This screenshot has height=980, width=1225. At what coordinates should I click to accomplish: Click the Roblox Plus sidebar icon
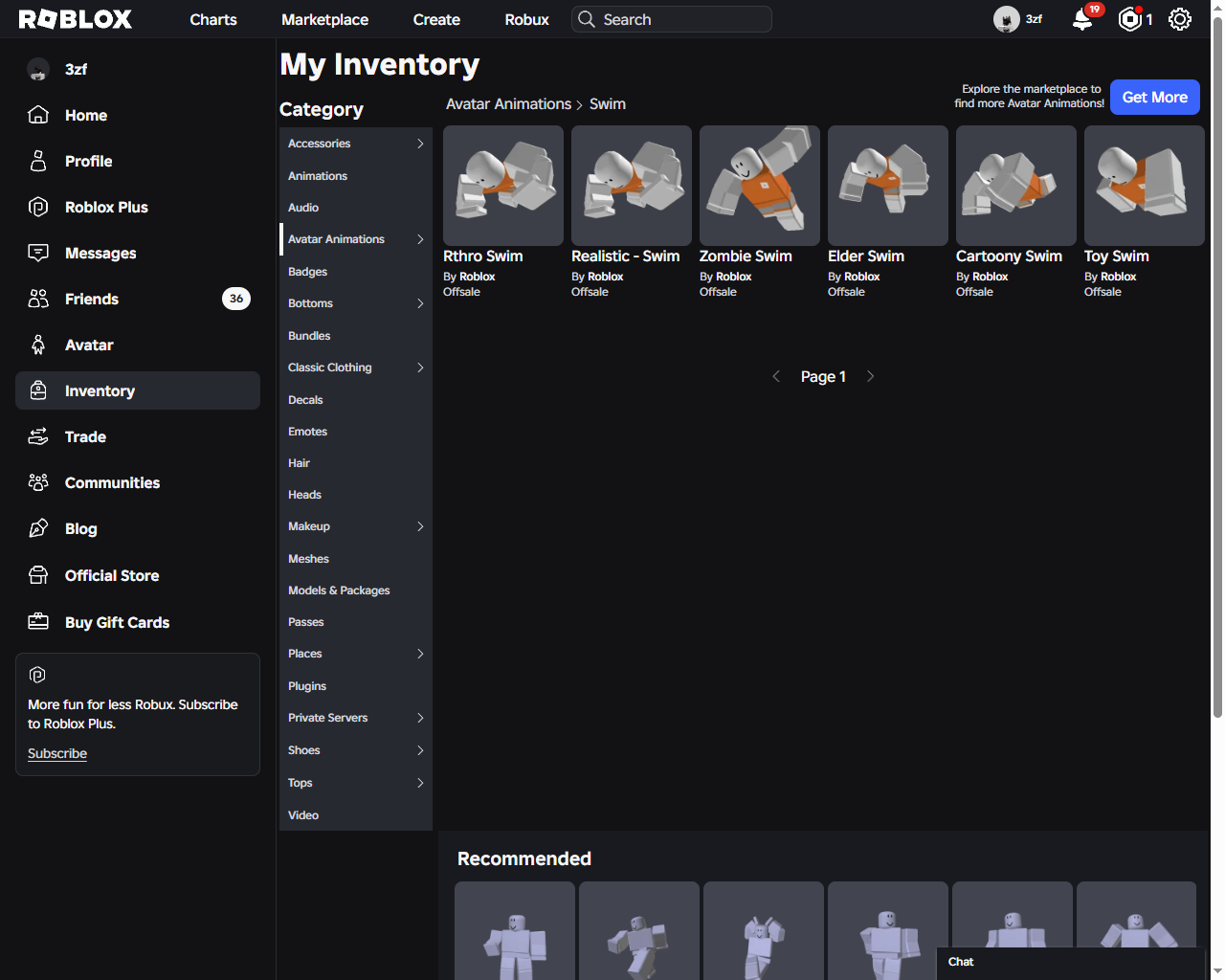(38, 207)
